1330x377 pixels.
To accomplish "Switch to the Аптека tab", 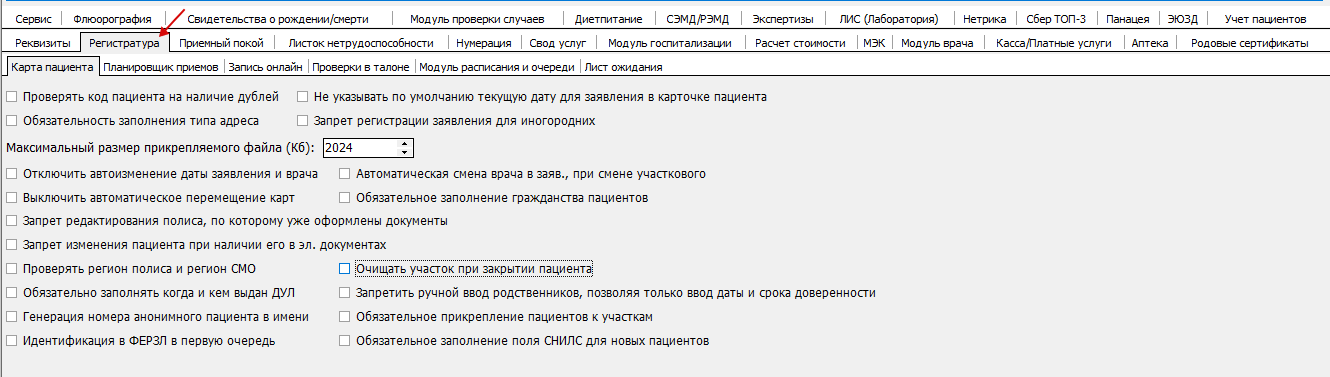I will (1149, 43).
